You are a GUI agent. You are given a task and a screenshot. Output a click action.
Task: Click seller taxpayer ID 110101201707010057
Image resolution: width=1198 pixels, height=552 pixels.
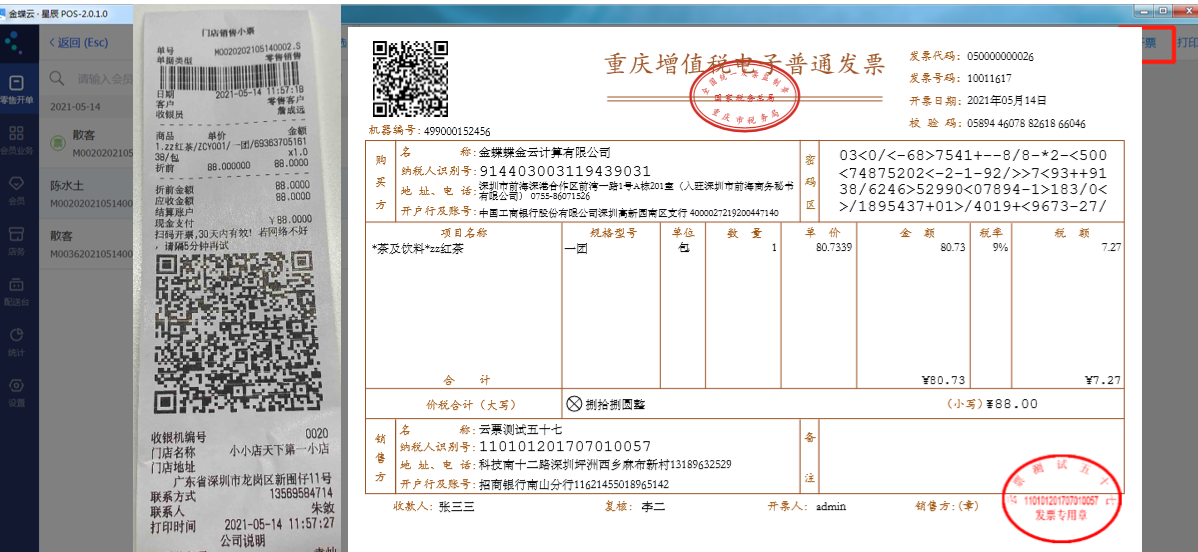click(x=565, y=446)
